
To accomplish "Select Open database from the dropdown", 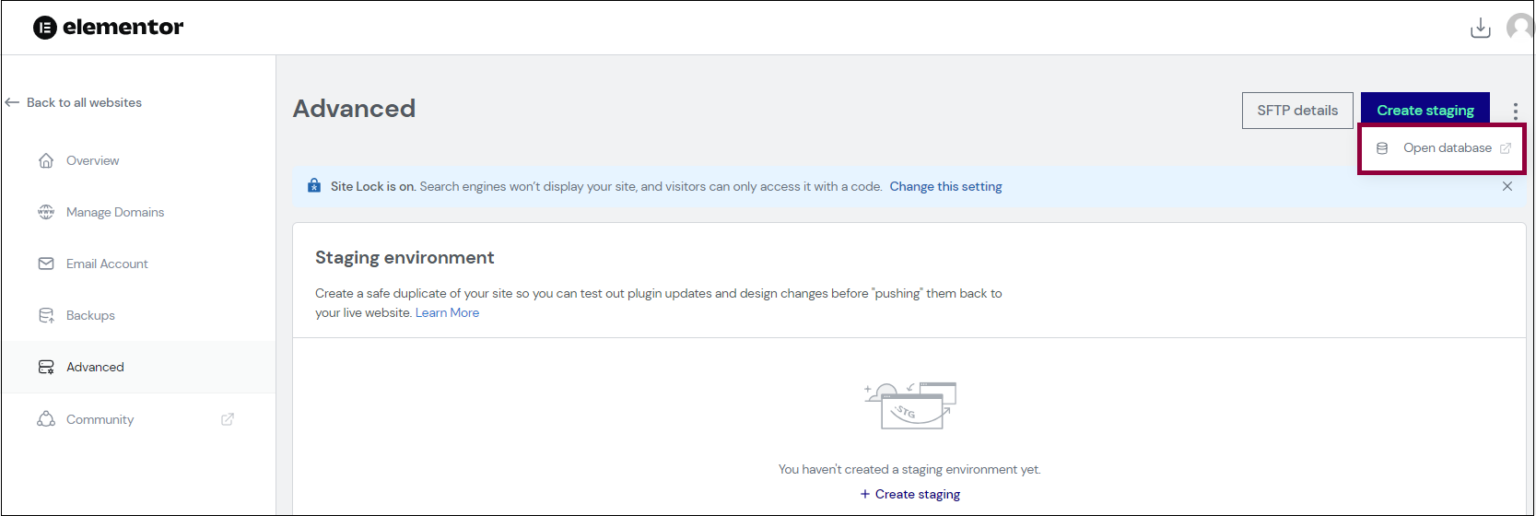I will click(1446, 148).
